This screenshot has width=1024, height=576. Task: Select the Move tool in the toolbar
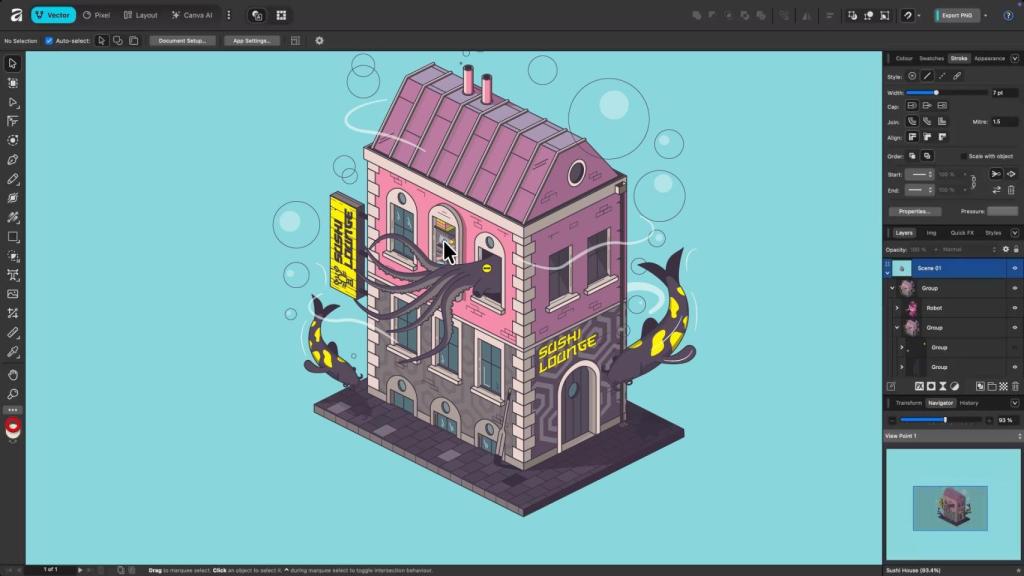(13, 64)
